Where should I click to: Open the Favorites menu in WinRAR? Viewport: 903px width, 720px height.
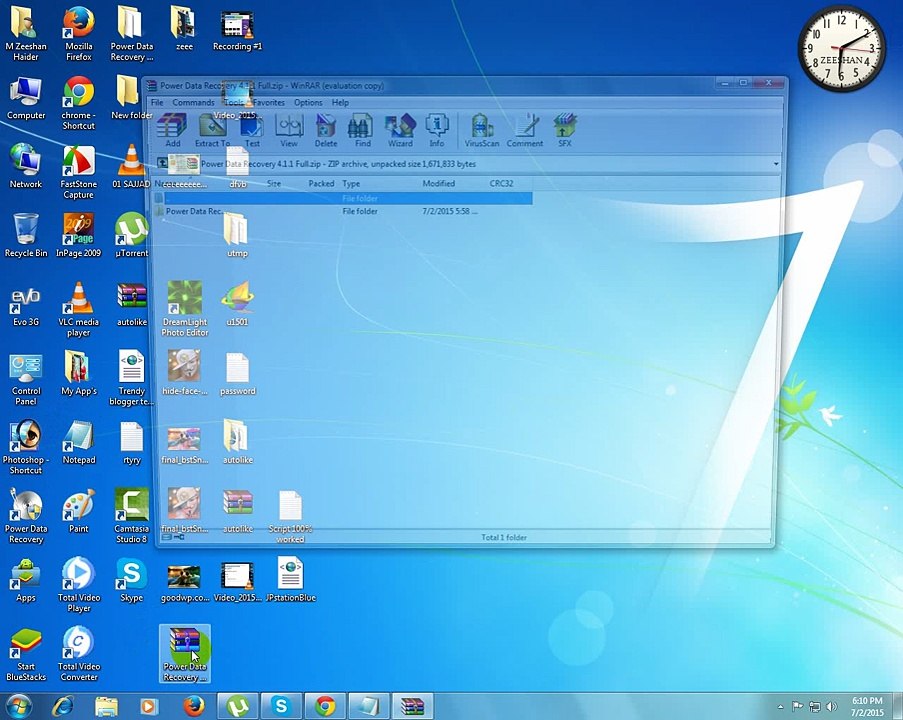[x=268, y=103]
